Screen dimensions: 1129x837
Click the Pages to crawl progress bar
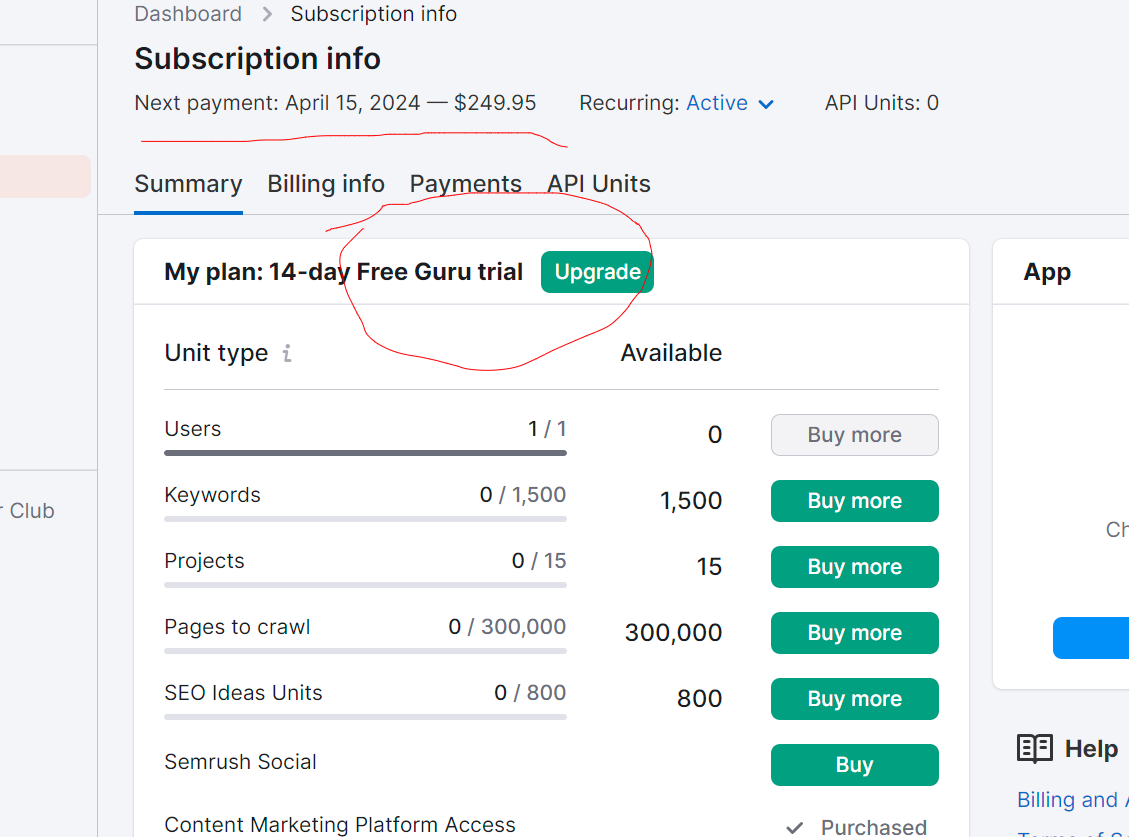[365, 651]
